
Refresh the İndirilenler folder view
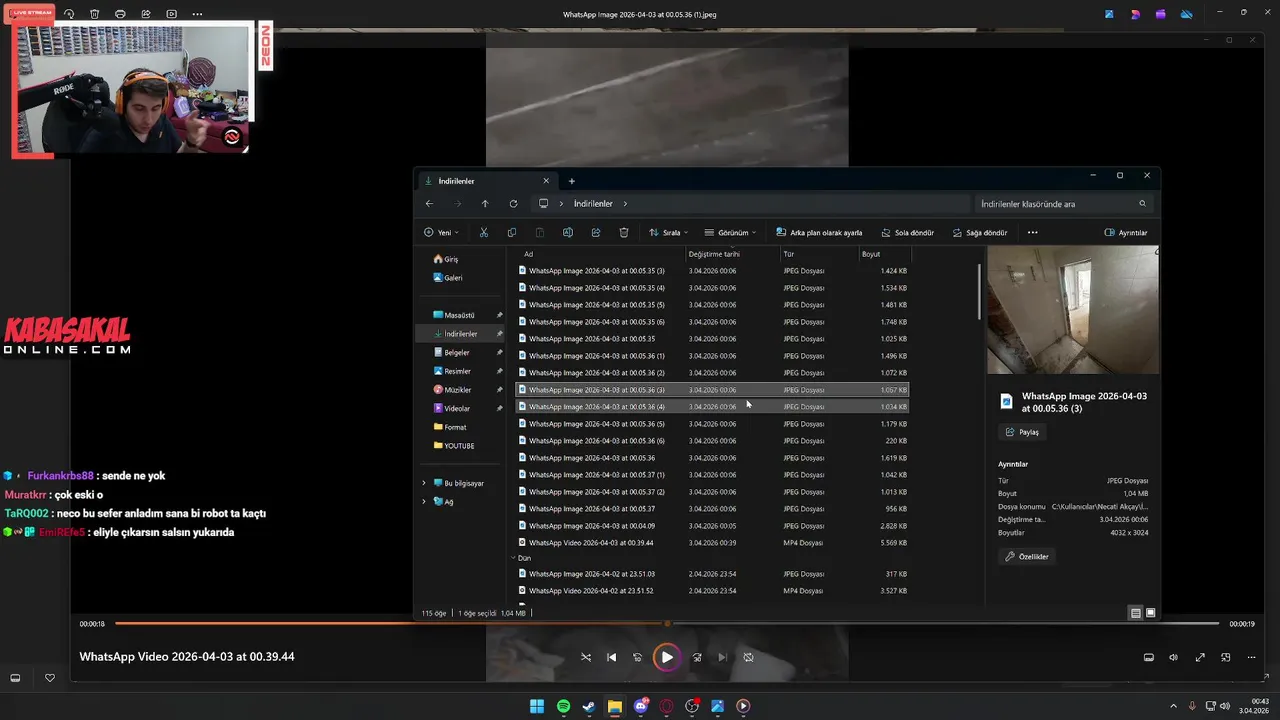[513, 203]
